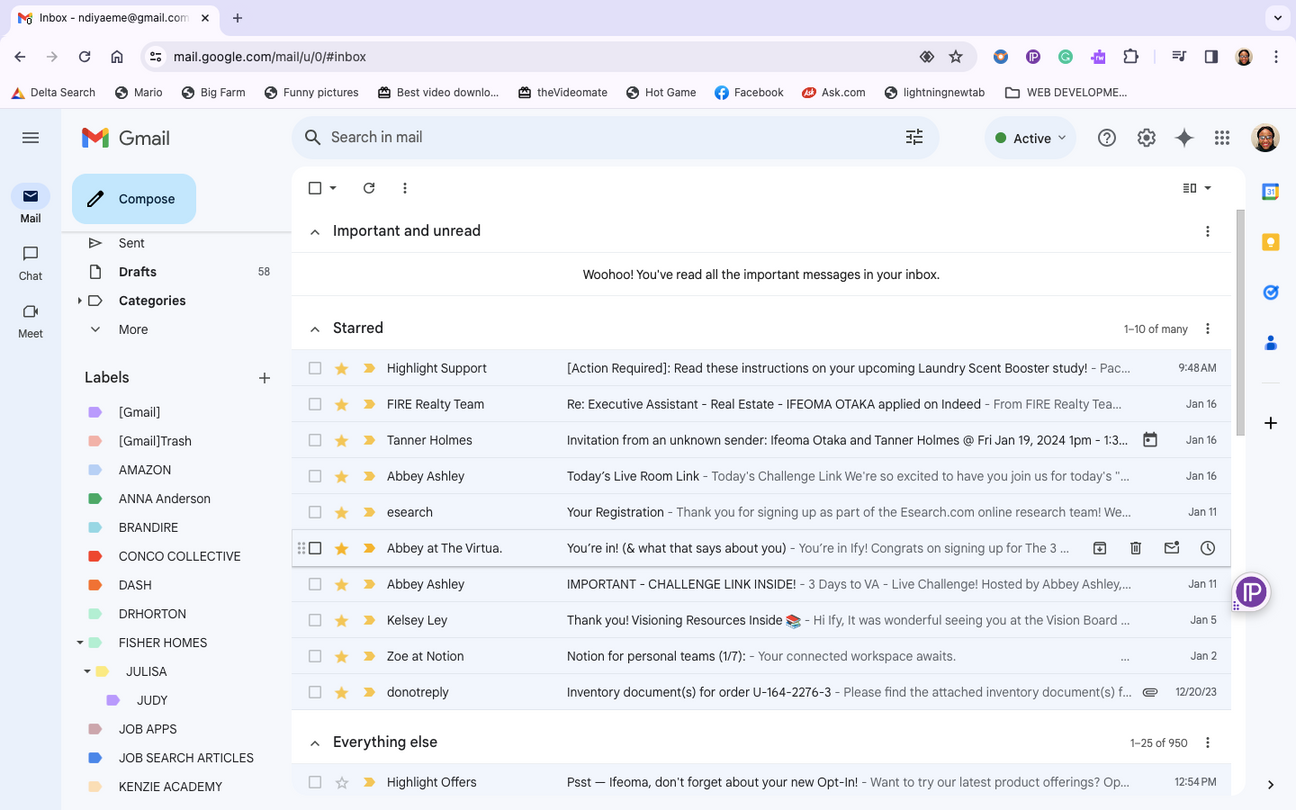Collapse the JULISA label arrow

[x=87, y=672]
